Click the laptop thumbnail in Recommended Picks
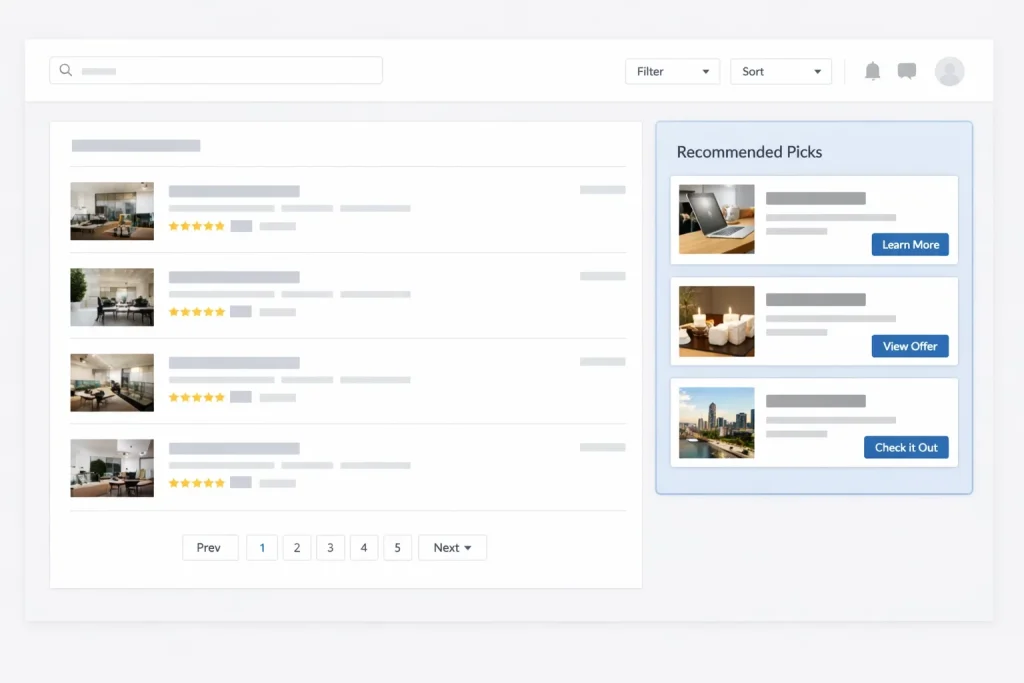Screen dimensions: 1024x683 [716, 219]
